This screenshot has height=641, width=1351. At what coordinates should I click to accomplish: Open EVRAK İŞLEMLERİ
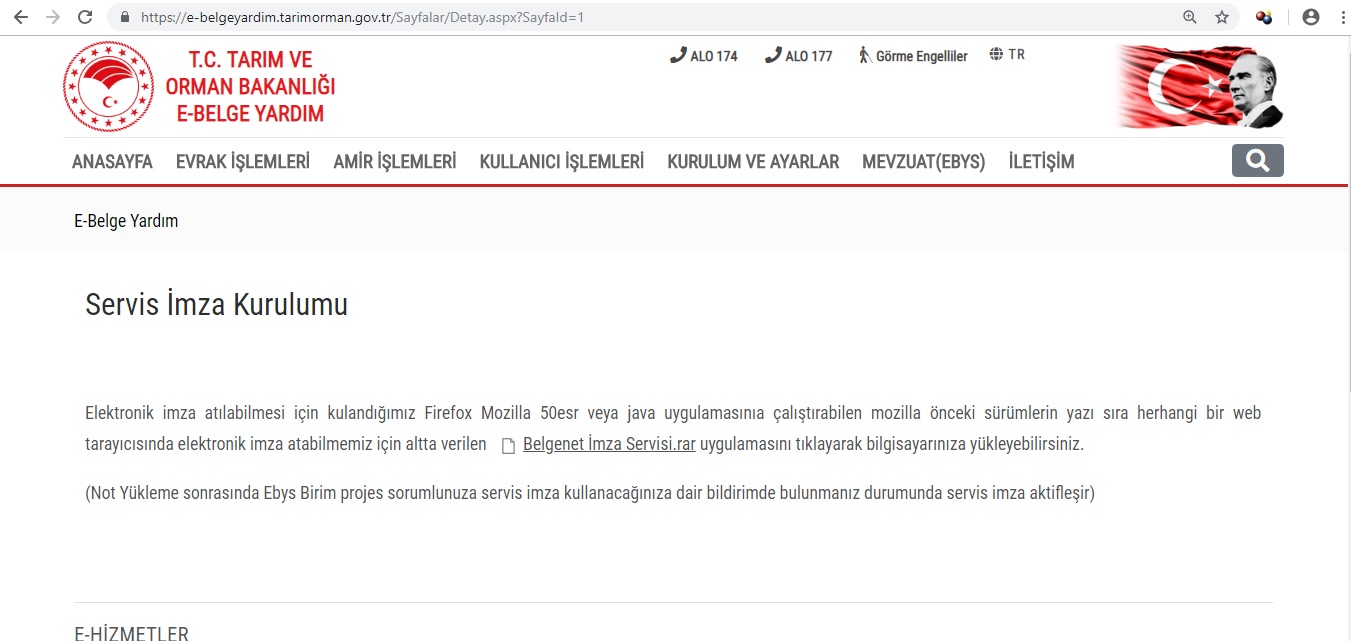tap(242, 161)
